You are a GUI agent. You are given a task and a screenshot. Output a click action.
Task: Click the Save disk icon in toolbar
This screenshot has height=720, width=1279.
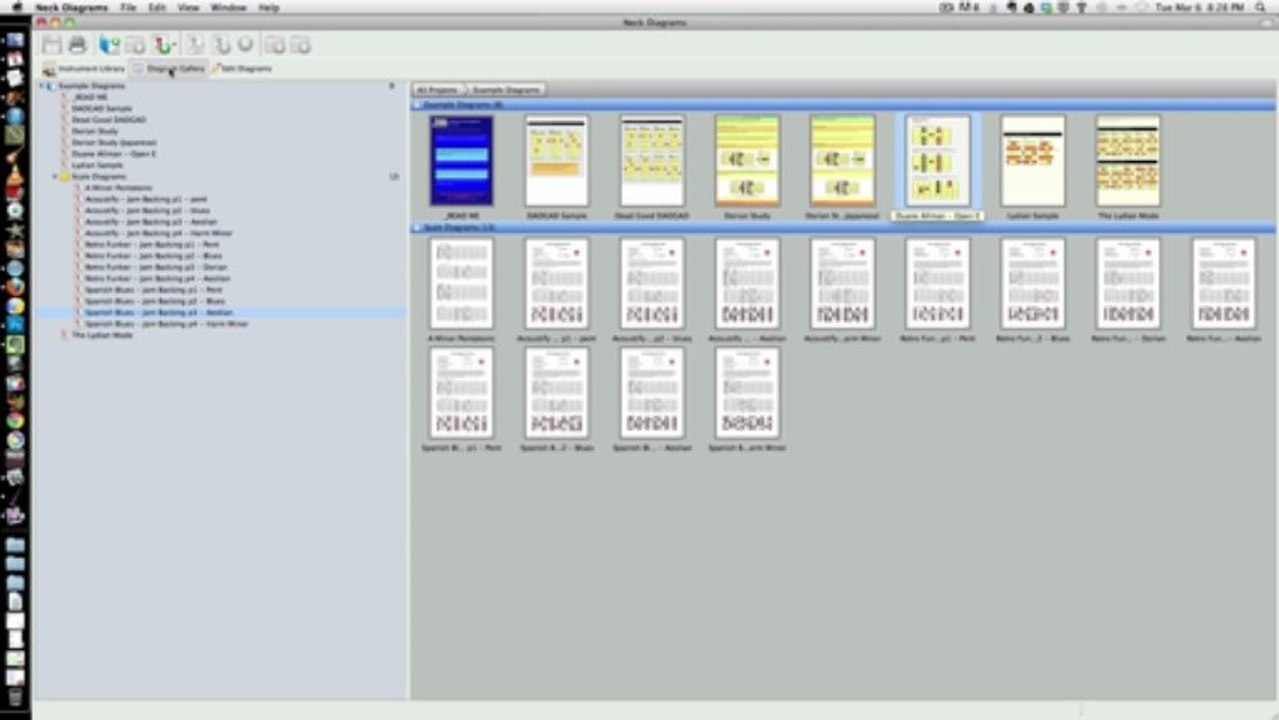tap(52, 45)
